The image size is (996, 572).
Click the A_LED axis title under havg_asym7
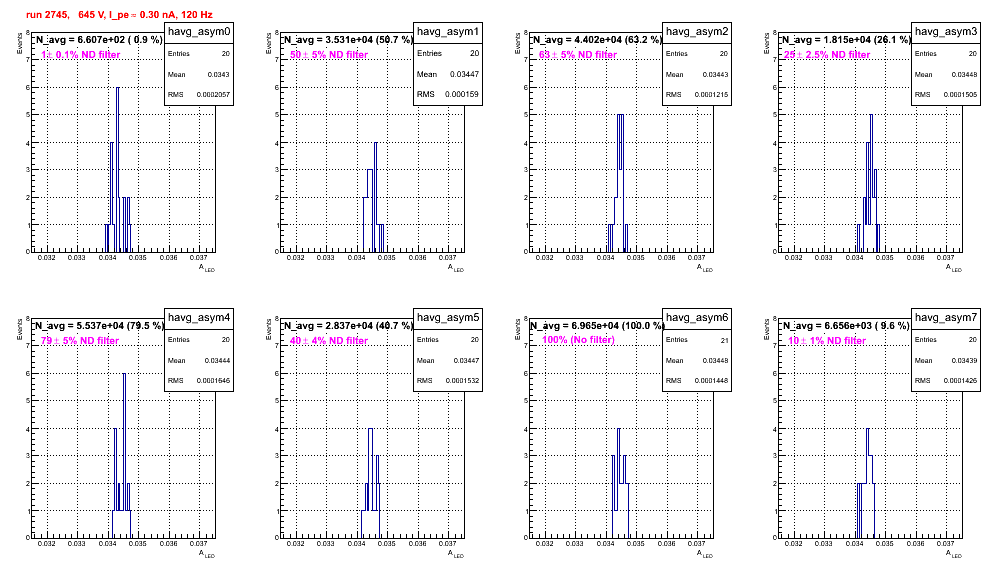[x=954, y=555]
